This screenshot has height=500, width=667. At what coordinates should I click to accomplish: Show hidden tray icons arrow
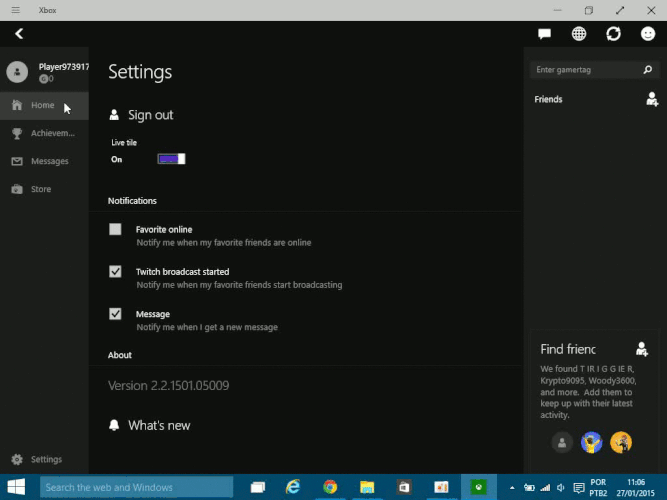tap(512, 488)
